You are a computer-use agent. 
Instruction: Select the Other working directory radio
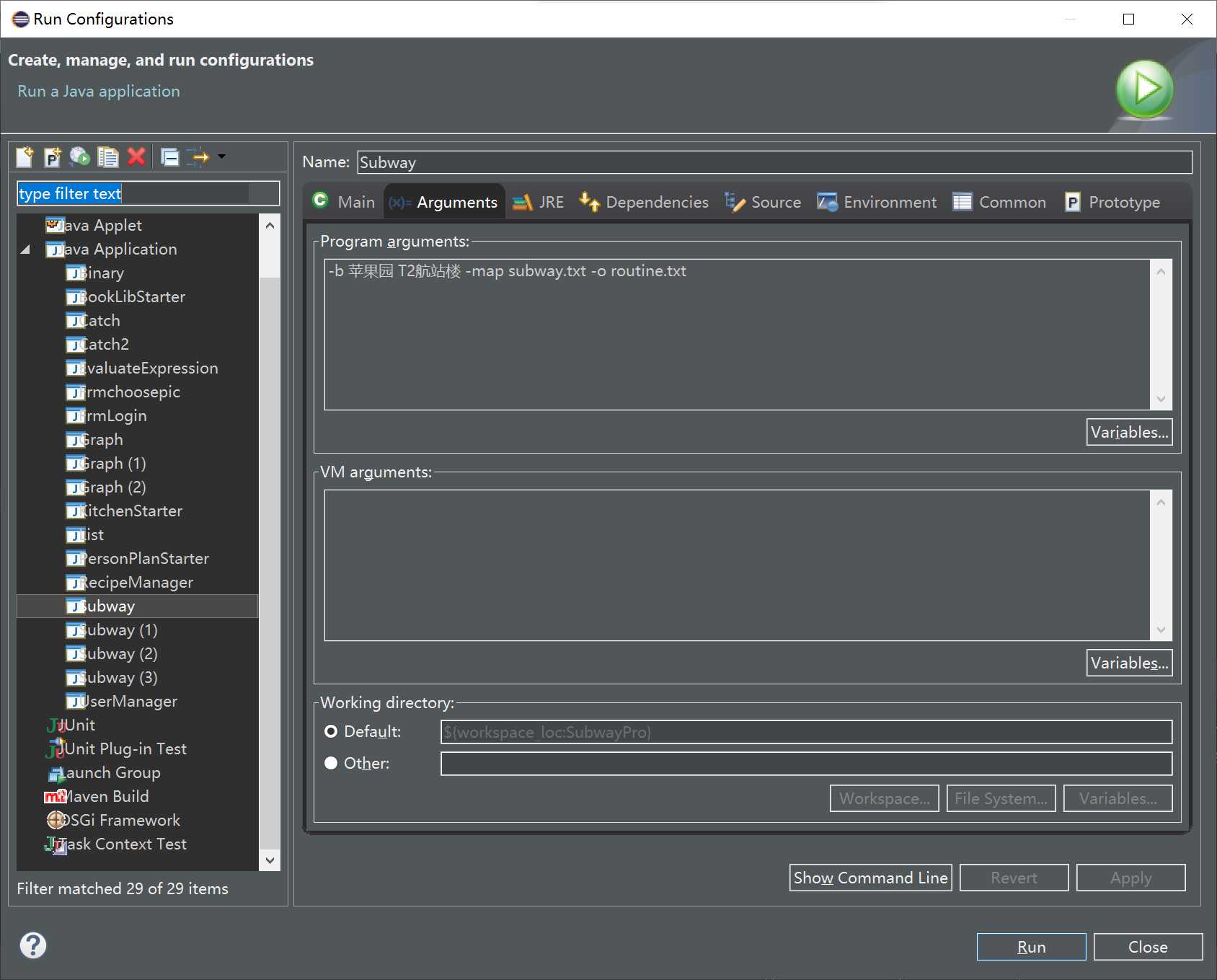click(331, 763)
